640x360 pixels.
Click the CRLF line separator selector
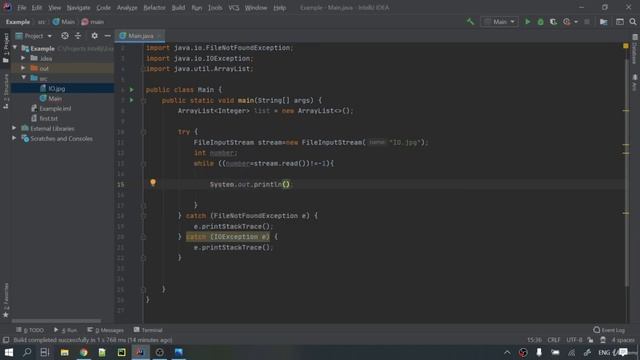point(554,340)
